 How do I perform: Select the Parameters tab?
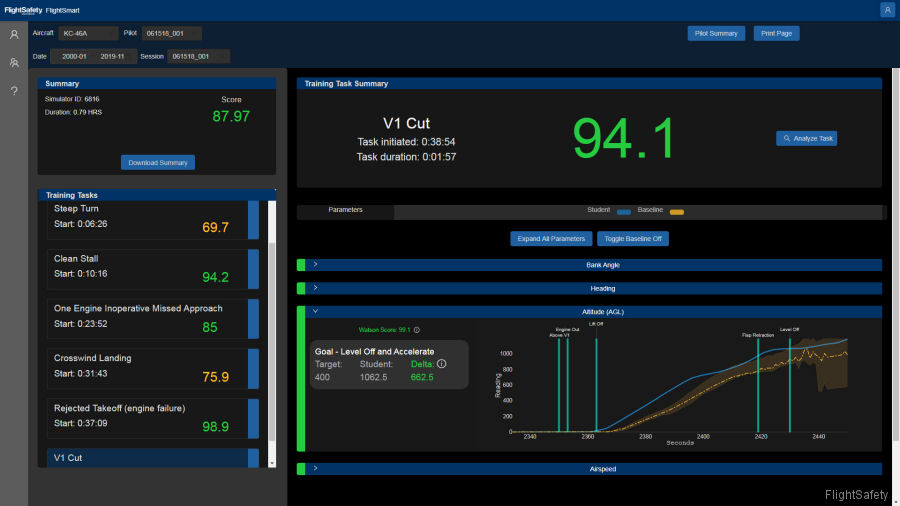[x=346, y=210]
